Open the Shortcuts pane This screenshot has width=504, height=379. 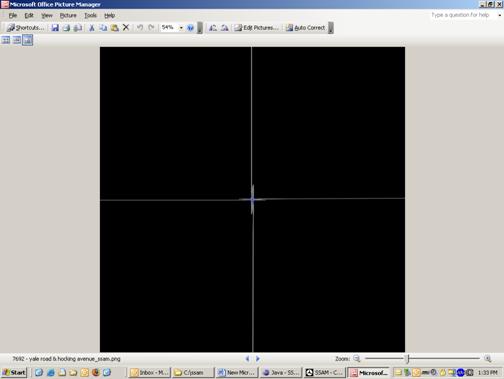(26, 28)
